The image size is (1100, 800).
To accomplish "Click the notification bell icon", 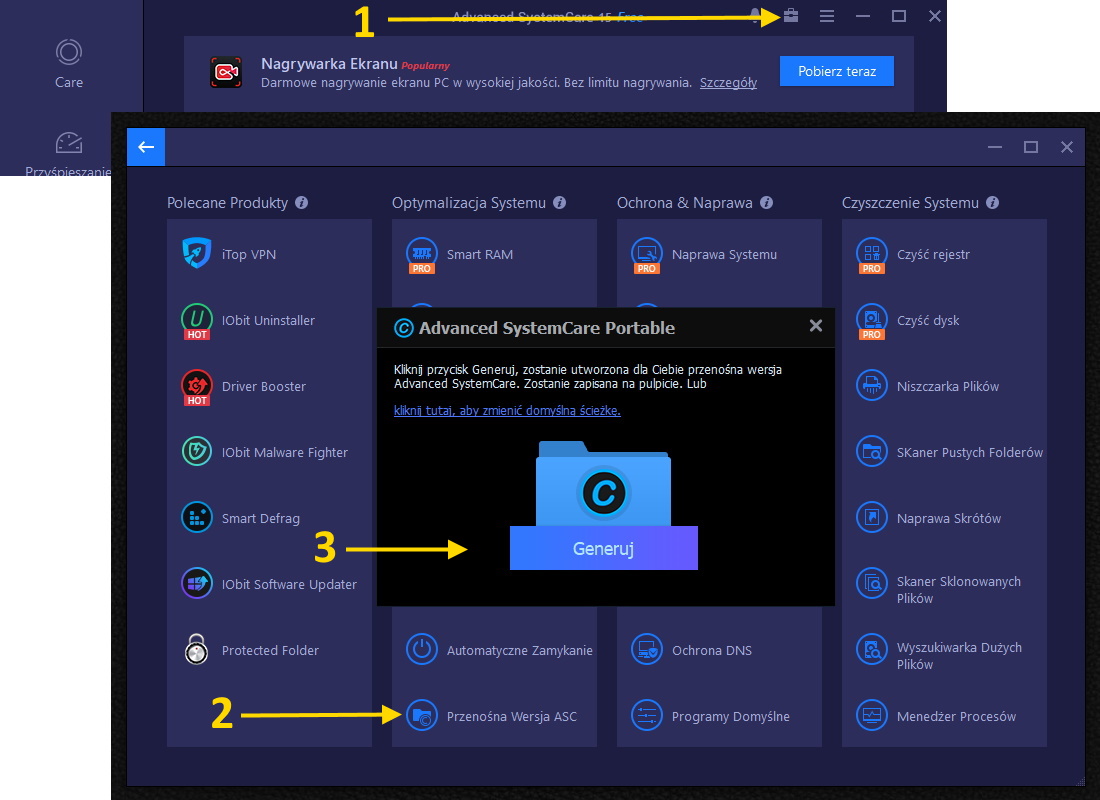I will click(x=756, y=15).
